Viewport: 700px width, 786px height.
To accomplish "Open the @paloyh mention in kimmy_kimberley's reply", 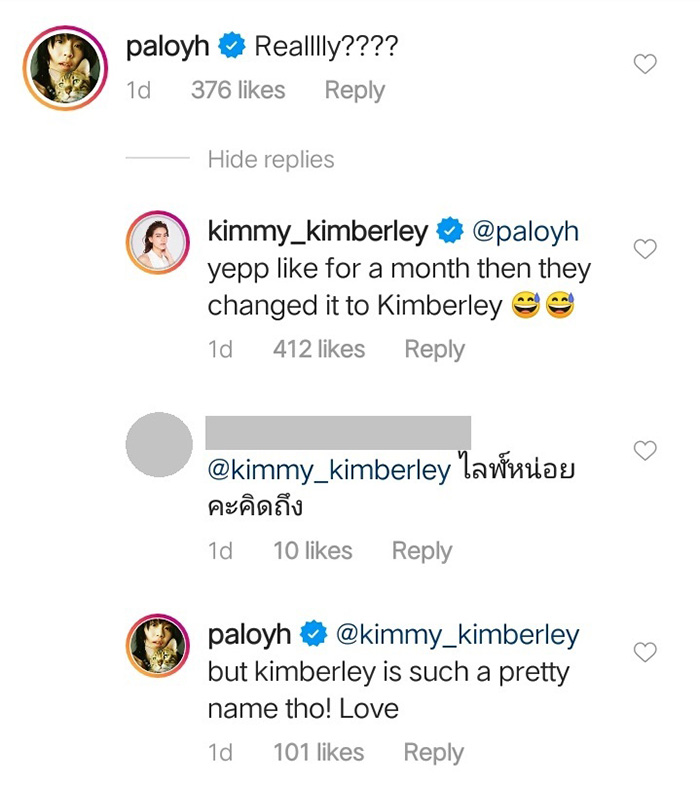I will click(525, 232).
